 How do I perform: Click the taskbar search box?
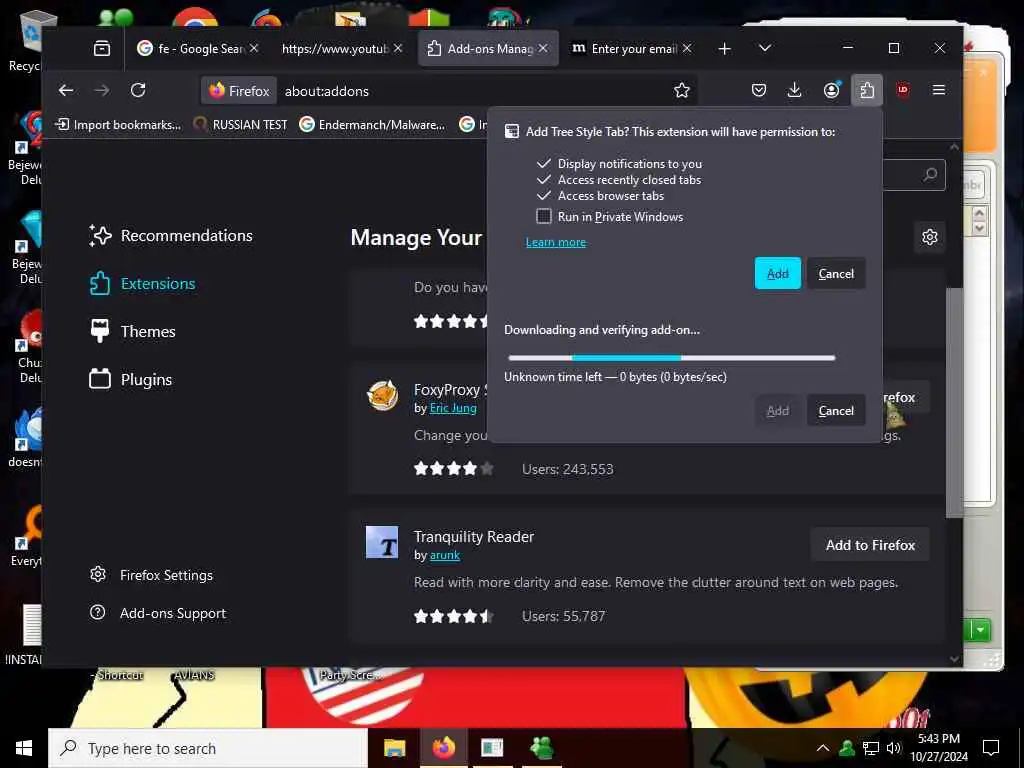point(208,748)
